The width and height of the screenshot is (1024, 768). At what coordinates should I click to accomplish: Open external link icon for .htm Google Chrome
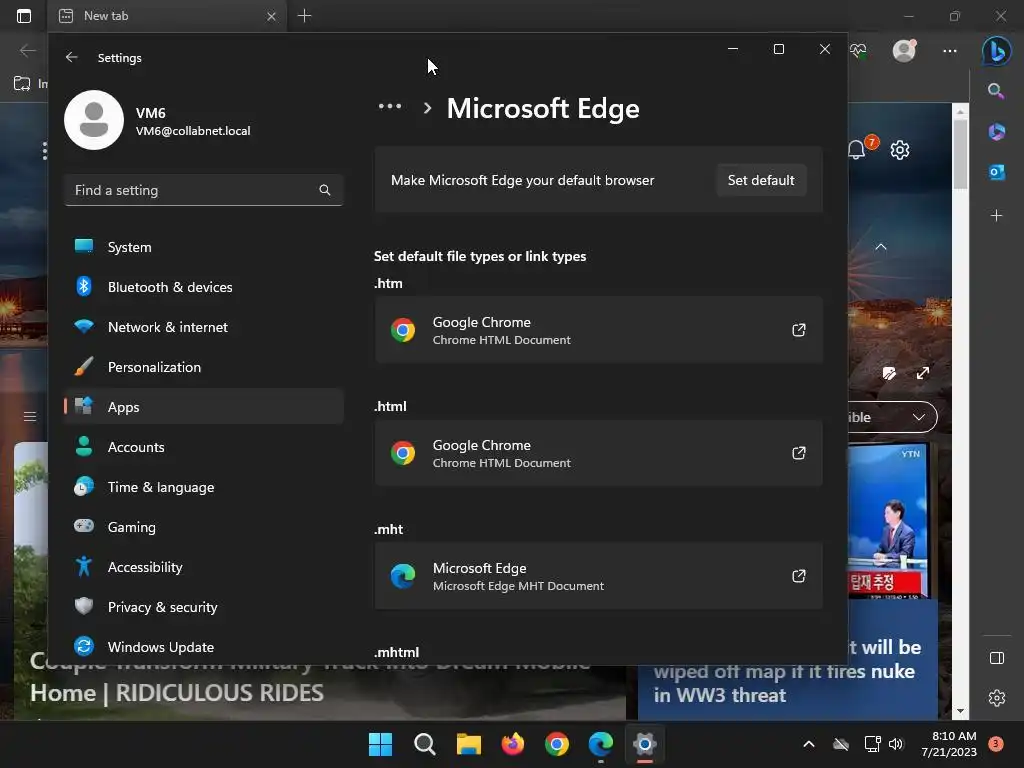(x=798, y=330)
